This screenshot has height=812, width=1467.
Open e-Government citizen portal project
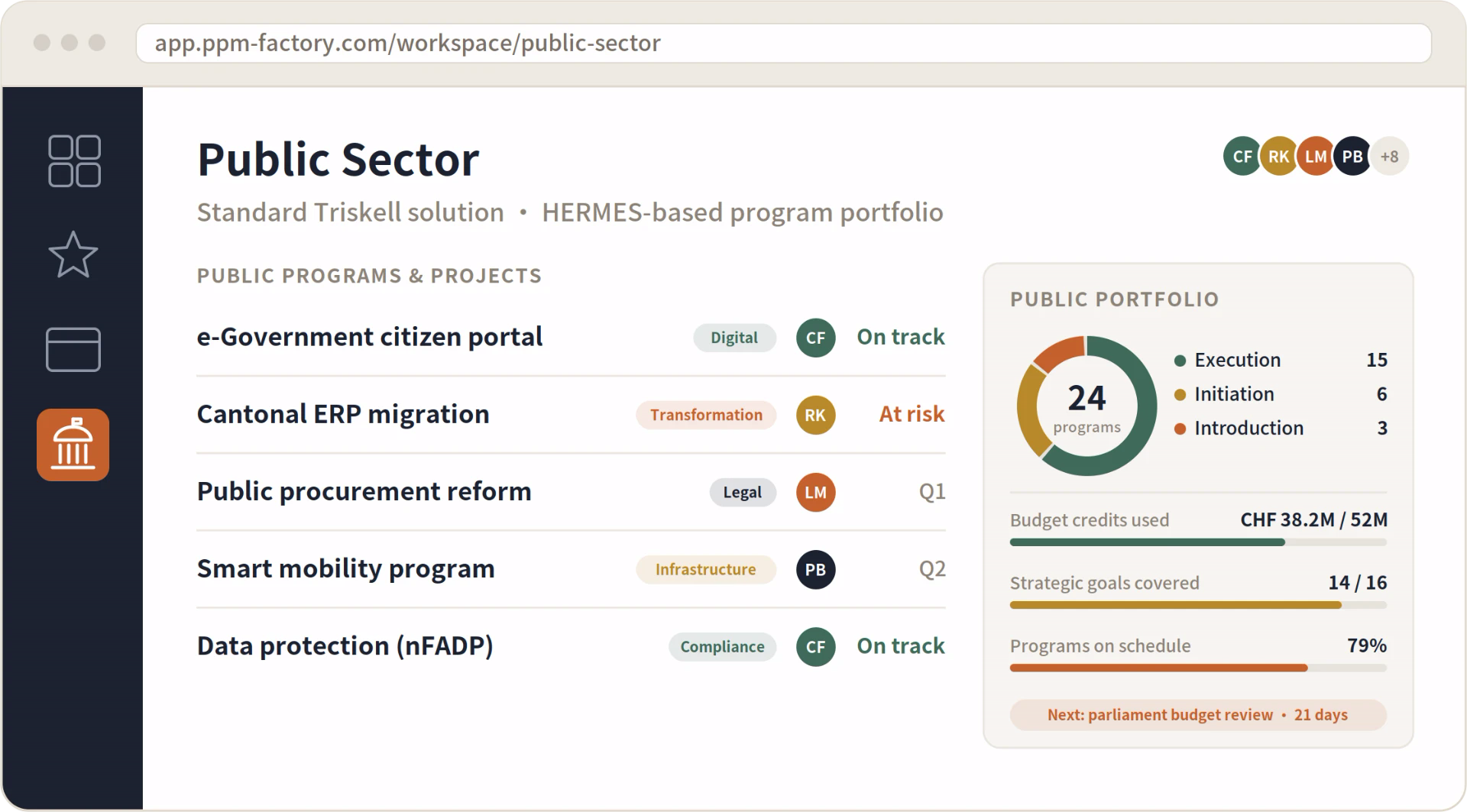(370, 337)
